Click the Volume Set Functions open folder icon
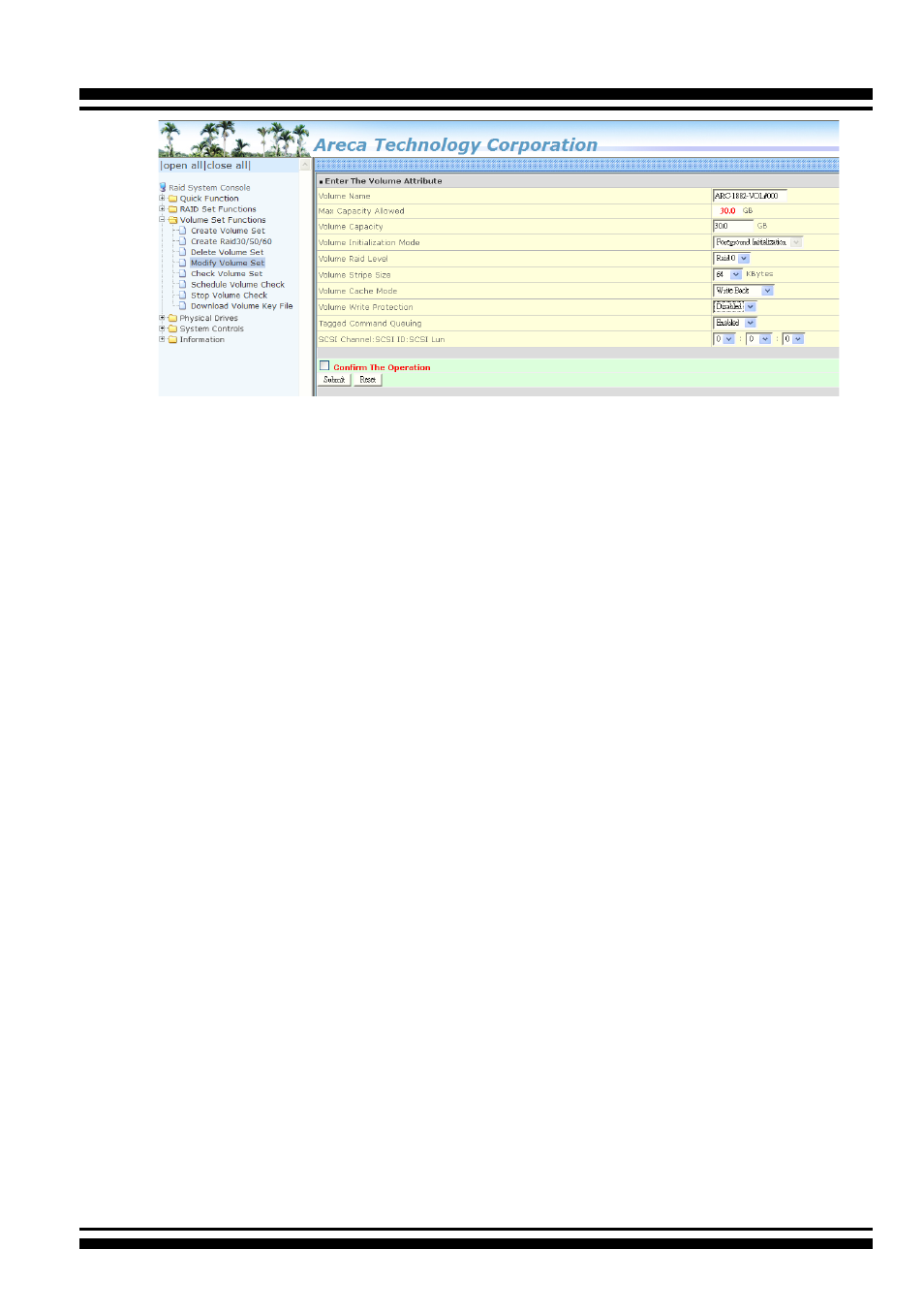The image size is (924, 1312). [x=172, y=220]
